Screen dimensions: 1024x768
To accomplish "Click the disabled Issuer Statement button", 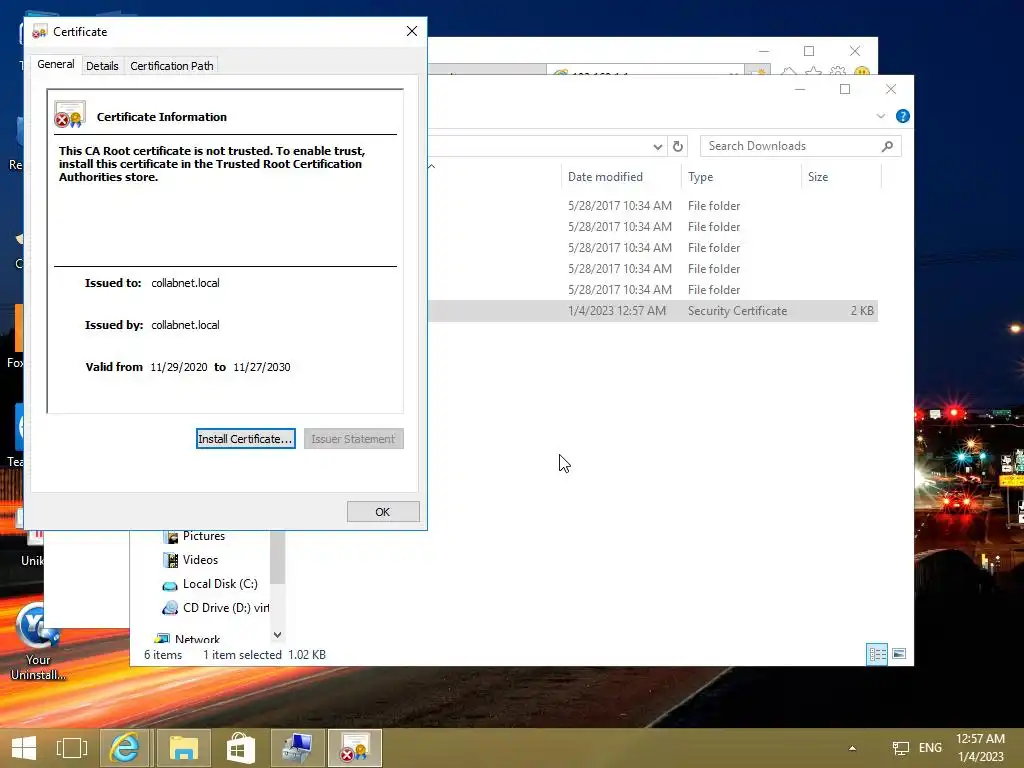I will pos(353,439).
